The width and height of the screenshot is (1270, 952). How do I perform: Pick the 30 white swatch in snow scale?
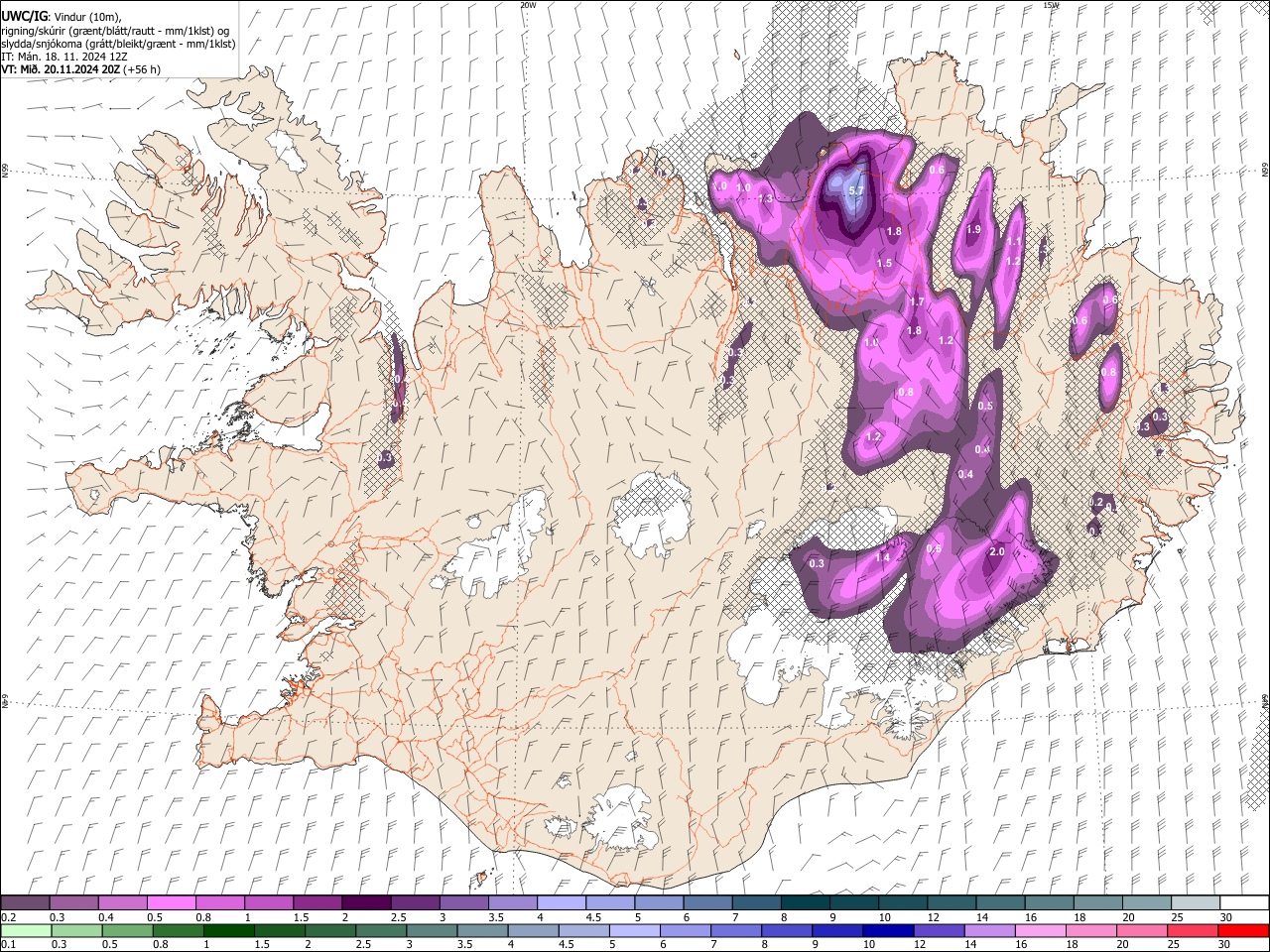tap(1245, 903)
